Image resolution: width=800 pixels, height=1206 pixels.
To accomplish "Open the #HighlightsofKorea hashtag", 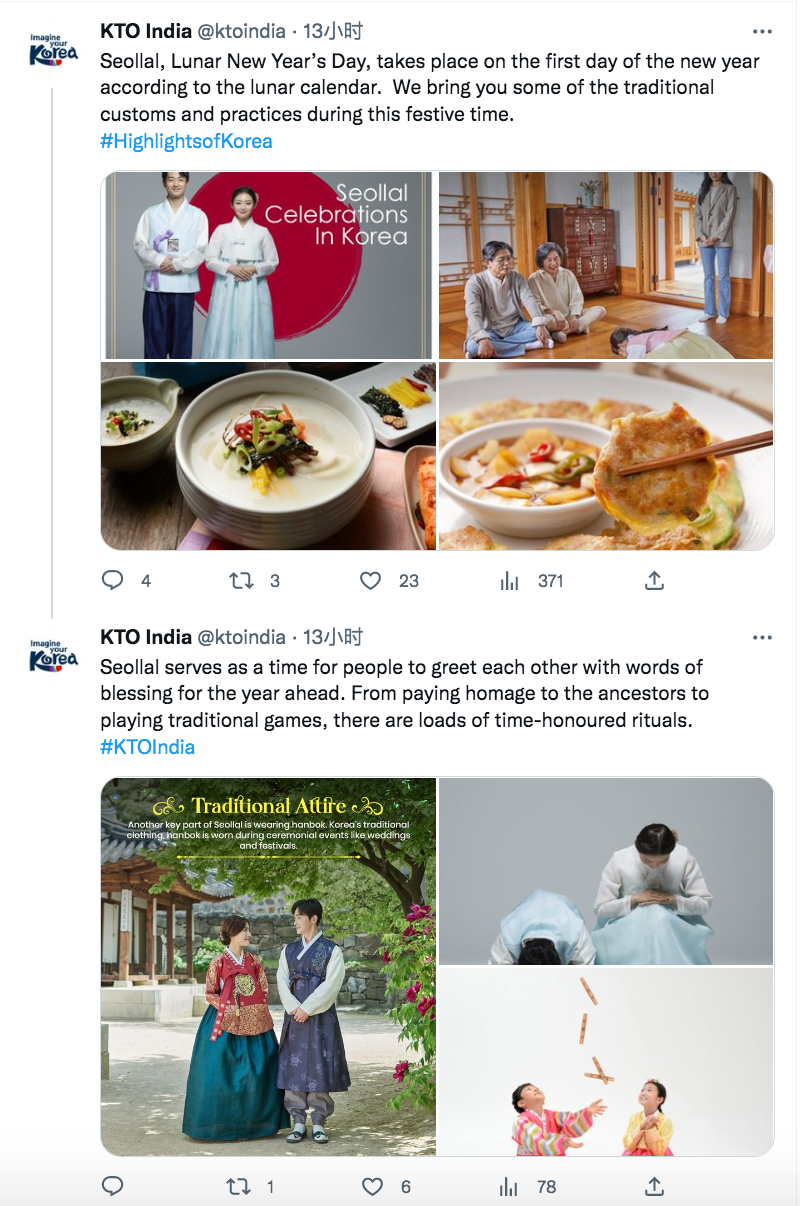I will pos(186,141).
